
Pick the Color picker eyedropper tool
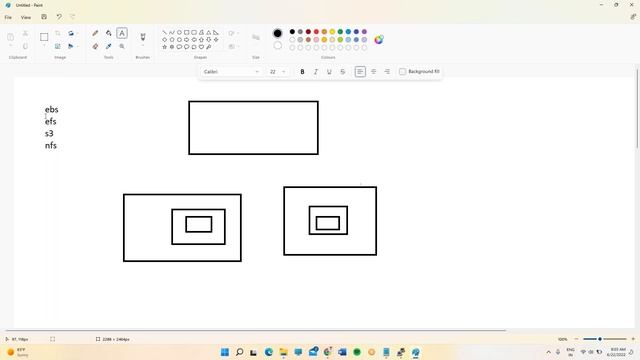pyautogui.click(x=109, y=46)
